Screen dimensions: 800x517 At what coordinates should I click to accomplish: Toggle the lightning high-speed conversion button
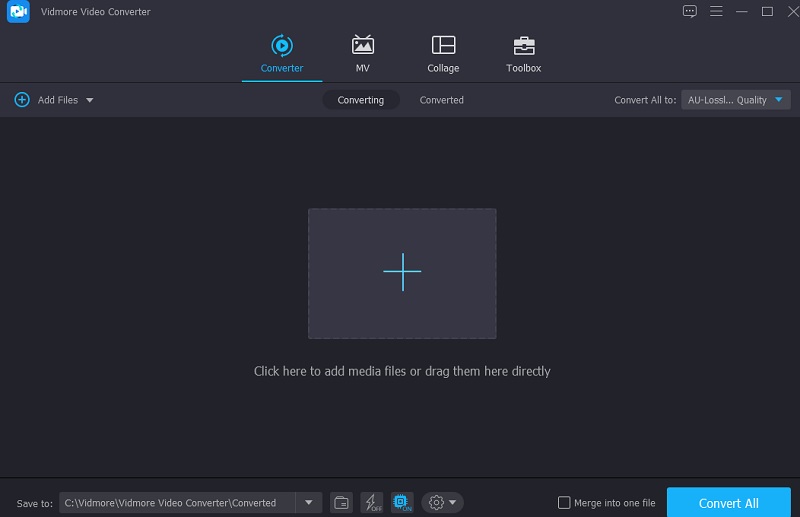371,503
